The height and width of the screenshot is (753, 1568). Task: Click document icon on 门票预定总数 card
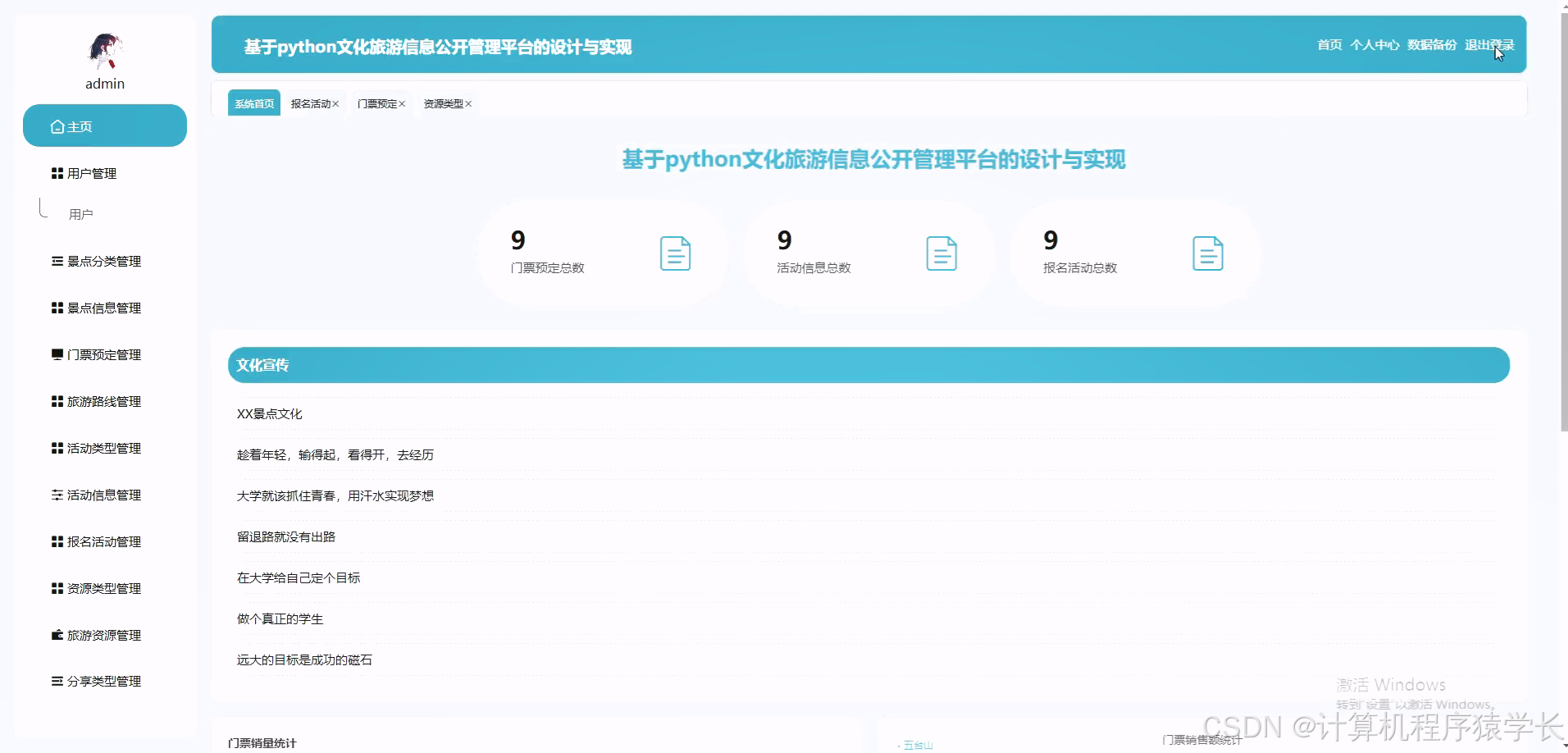click(x=675, y=253)
